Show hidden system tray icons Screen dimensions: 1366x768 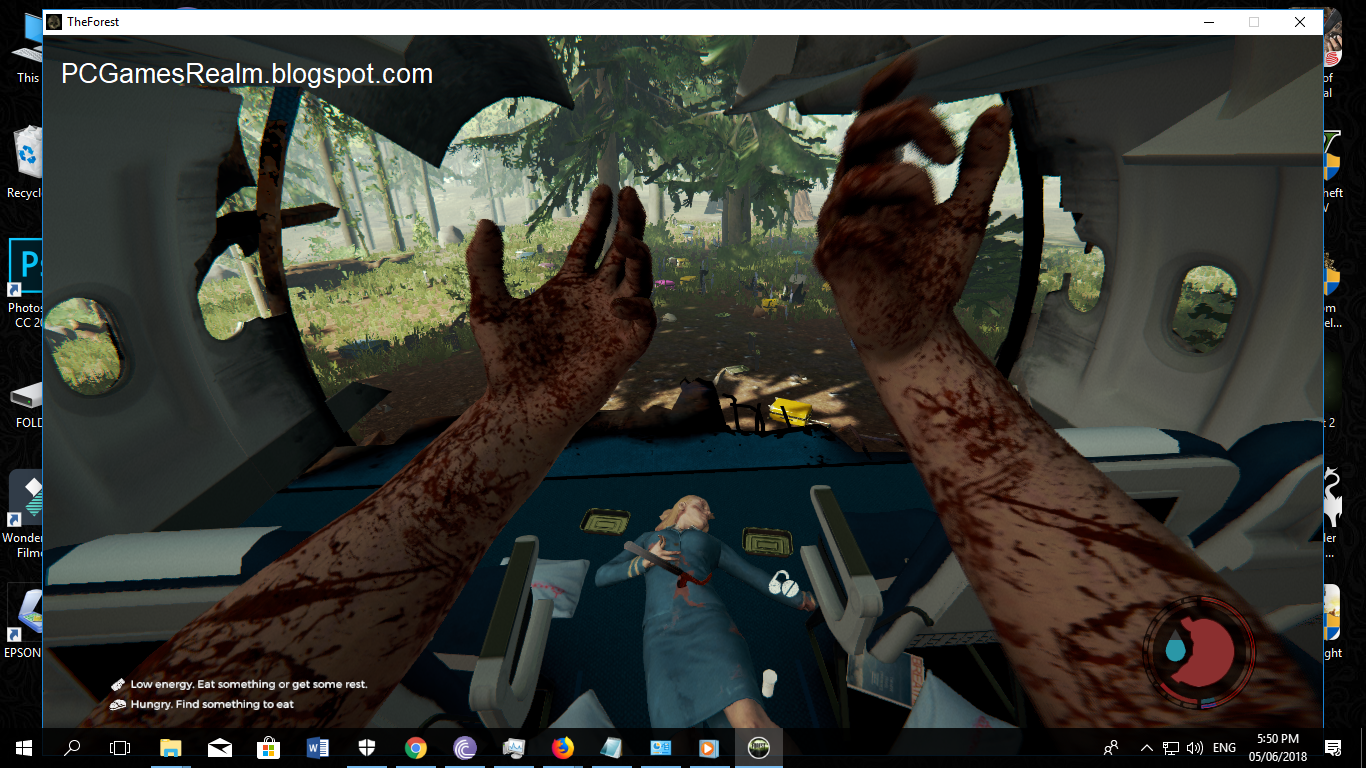click(1146, 747)
